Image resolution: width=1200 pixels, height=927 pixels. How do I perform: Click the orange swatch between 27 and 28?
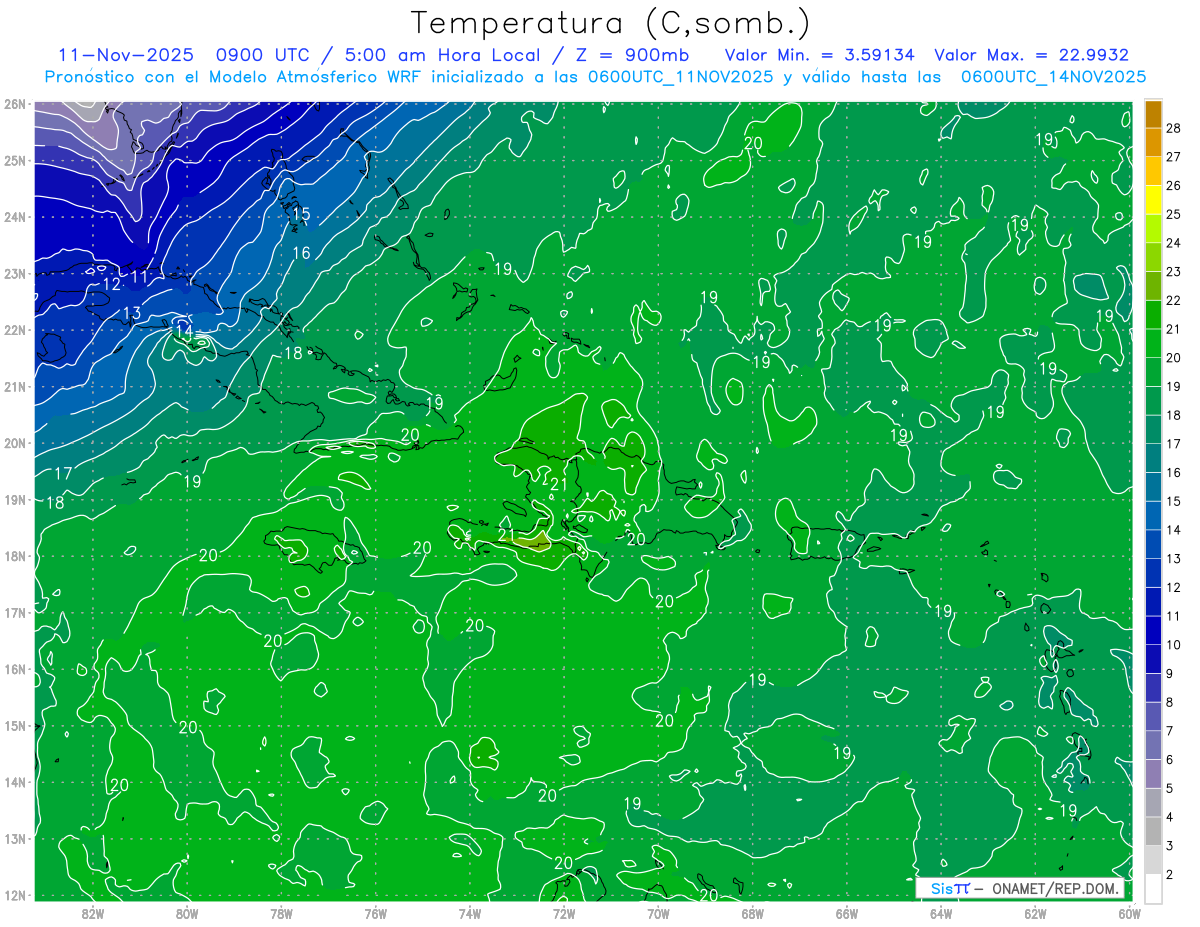(x=1154, y=142)
